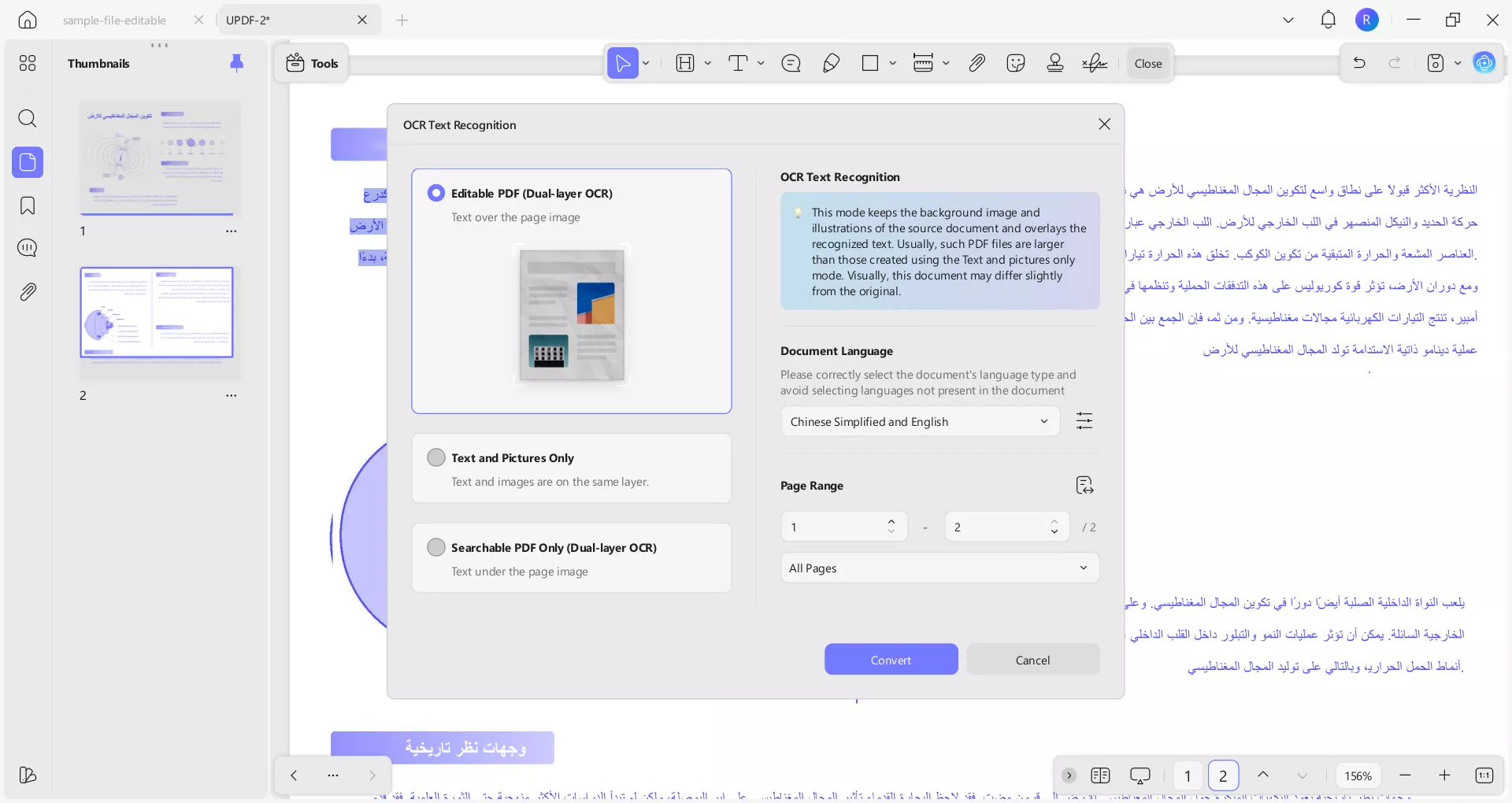Open the search panel in sidebar
The image size is (1512, 803).
[28, 119]
